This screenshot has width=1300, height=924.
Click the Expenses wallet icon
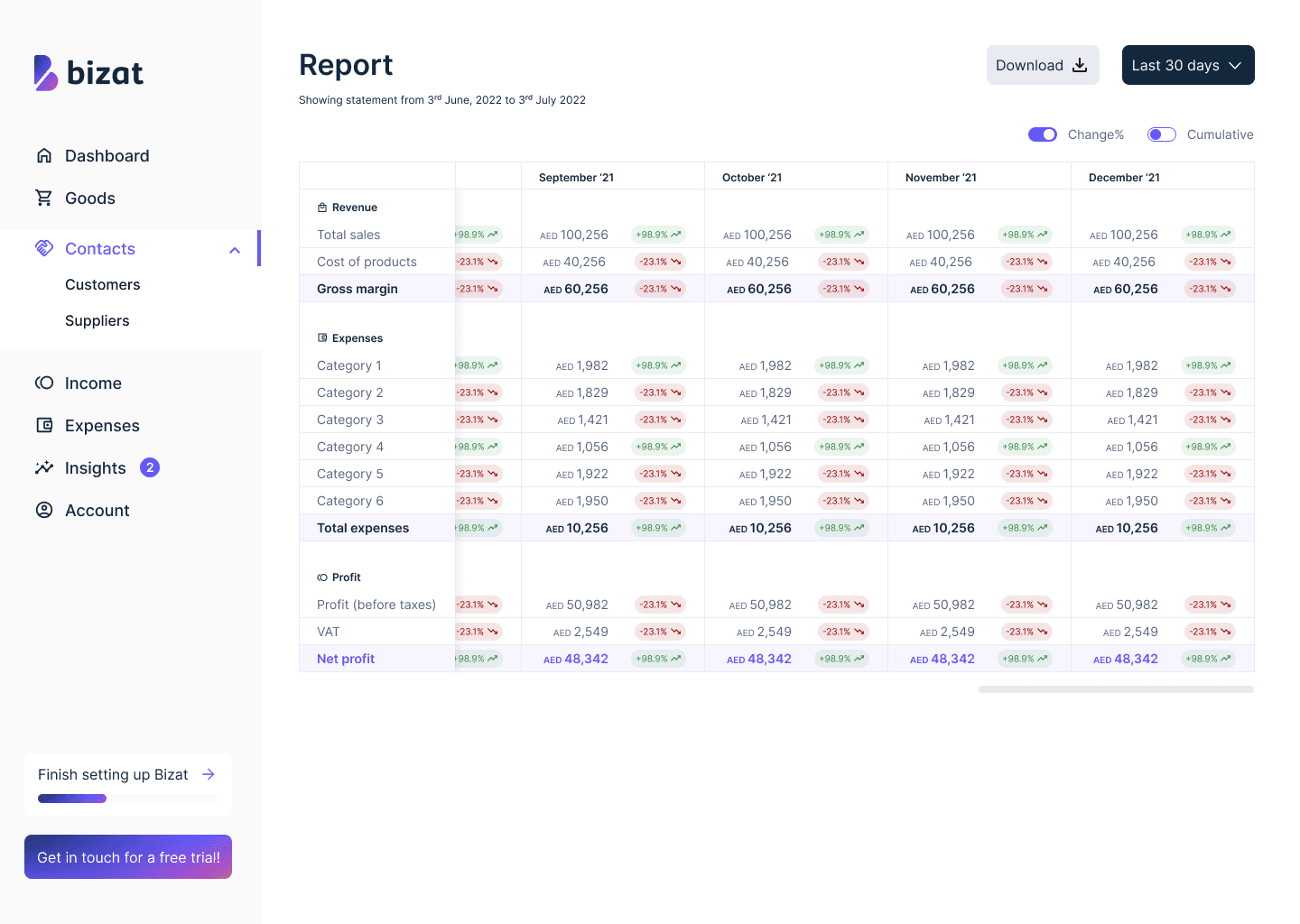point(43,425)
